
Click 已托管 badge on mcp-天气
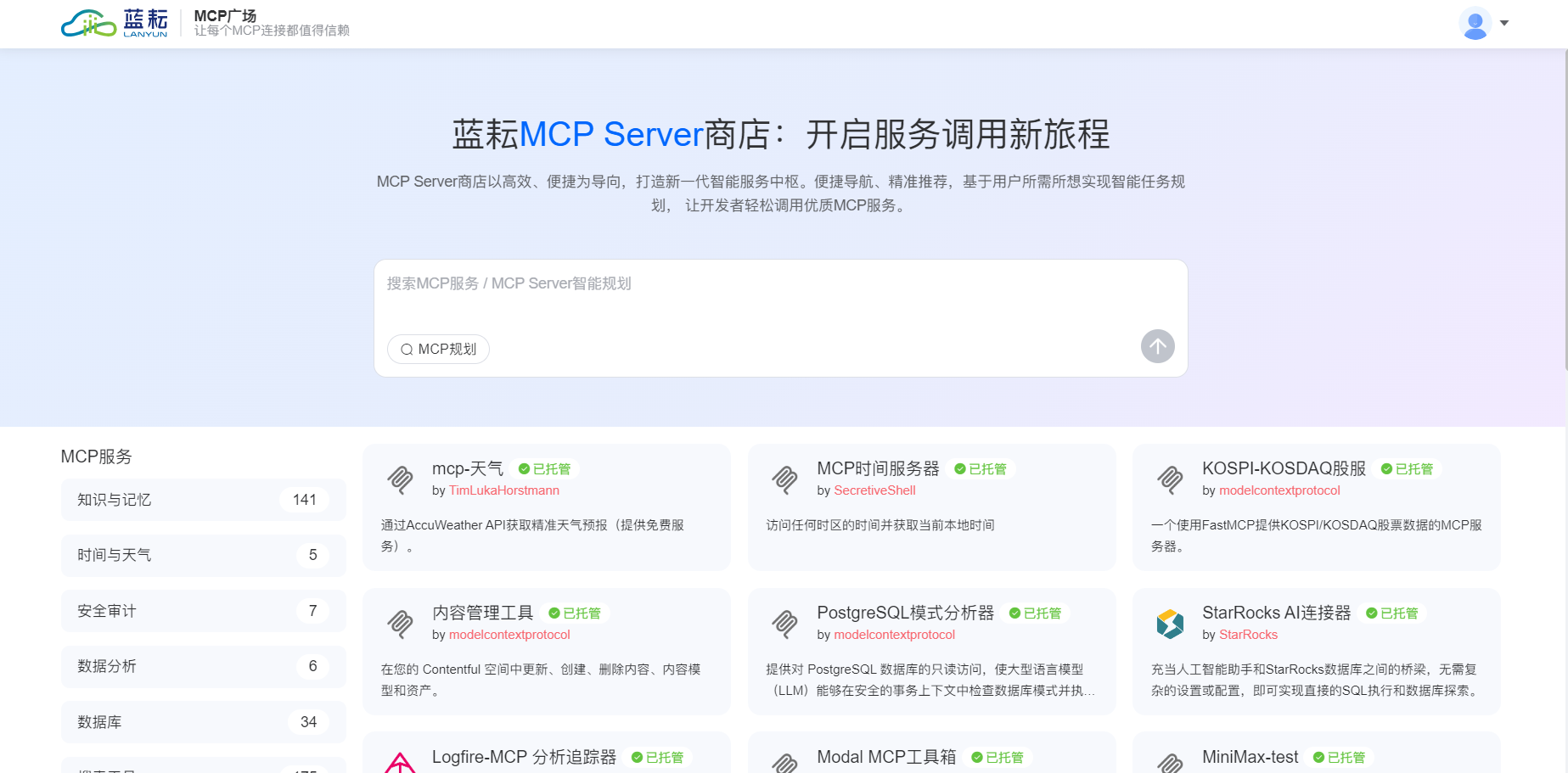tap(545, 469)
